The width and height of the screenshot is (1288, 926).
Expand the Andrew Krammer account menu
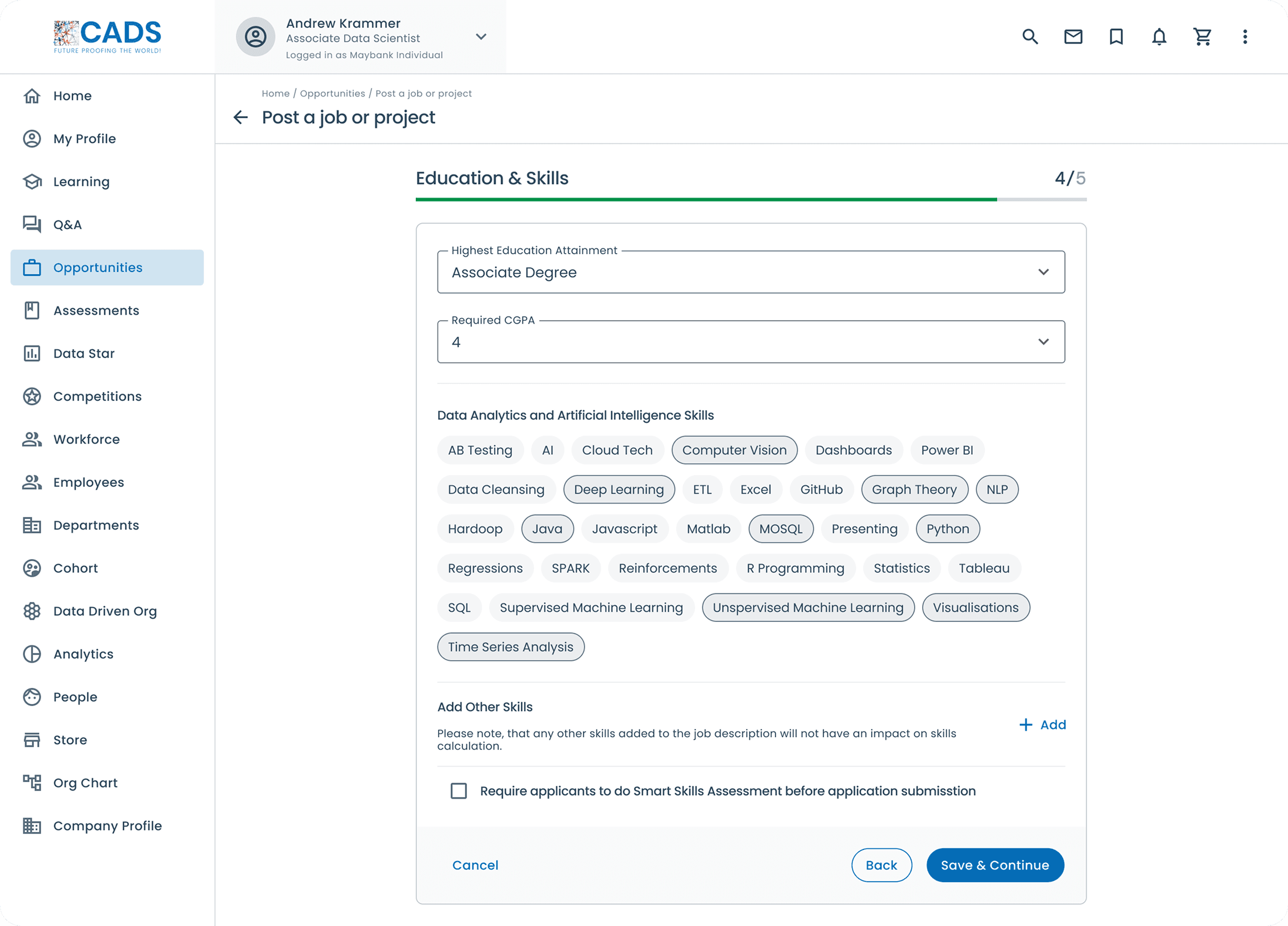click(x=481, y=37)
